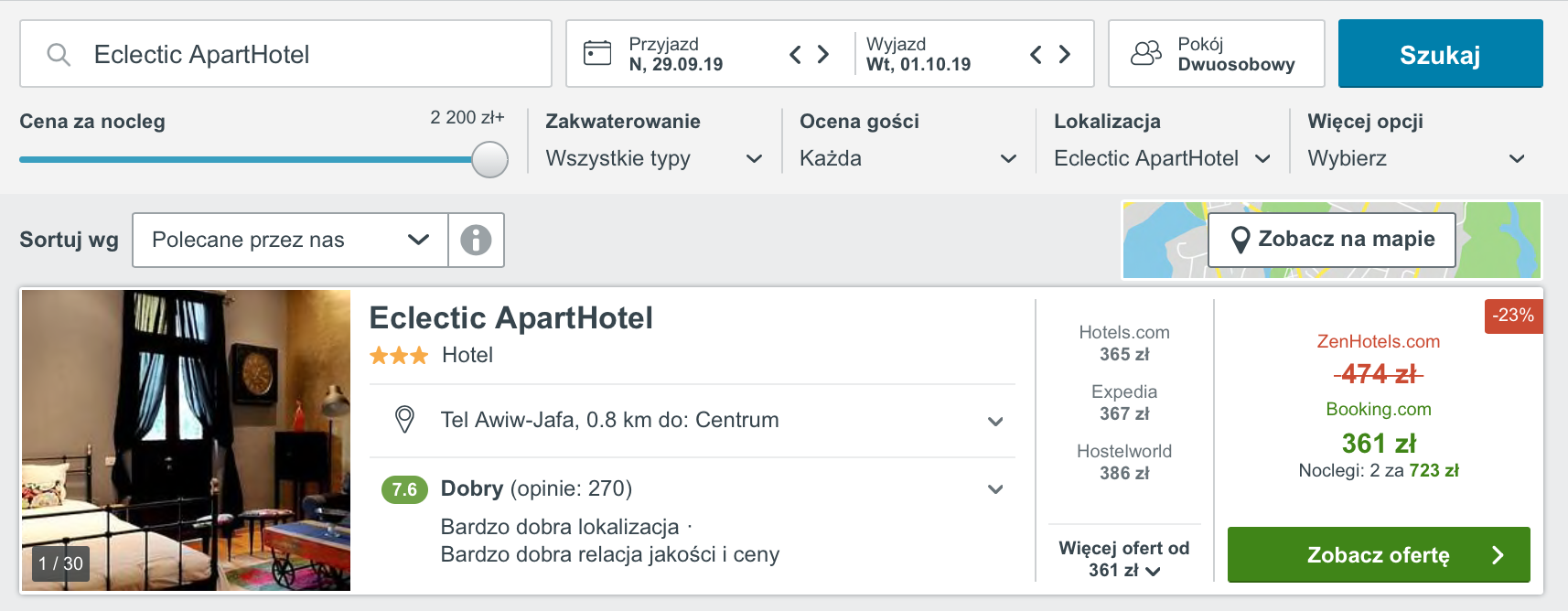The image size is (1568, 611).
Task: Open Zakwaterowanie Wszystkie typy dropdown
Action: pos(653,158)
